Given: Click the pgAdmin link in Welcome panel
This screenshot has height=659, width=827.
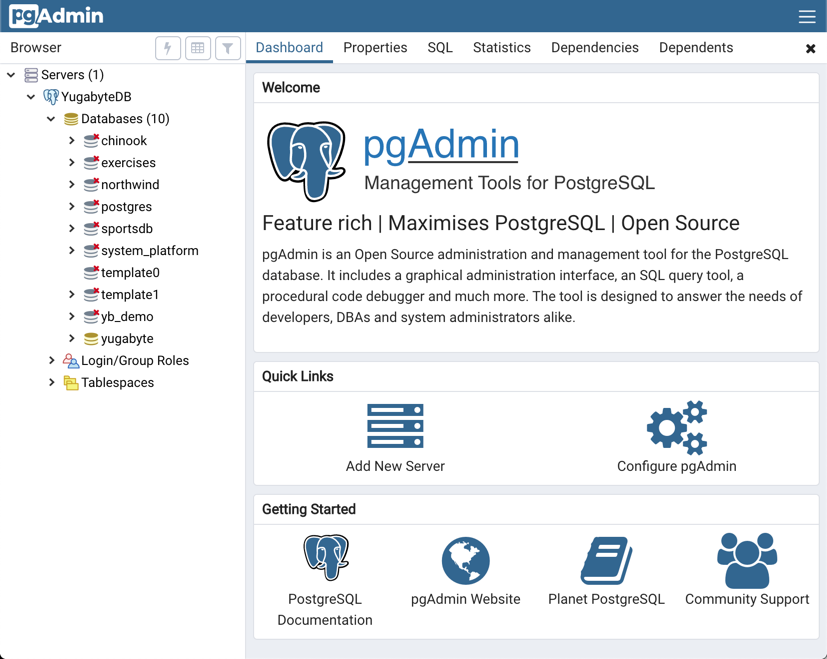Looking at the screenshot, I should point(441,145).
